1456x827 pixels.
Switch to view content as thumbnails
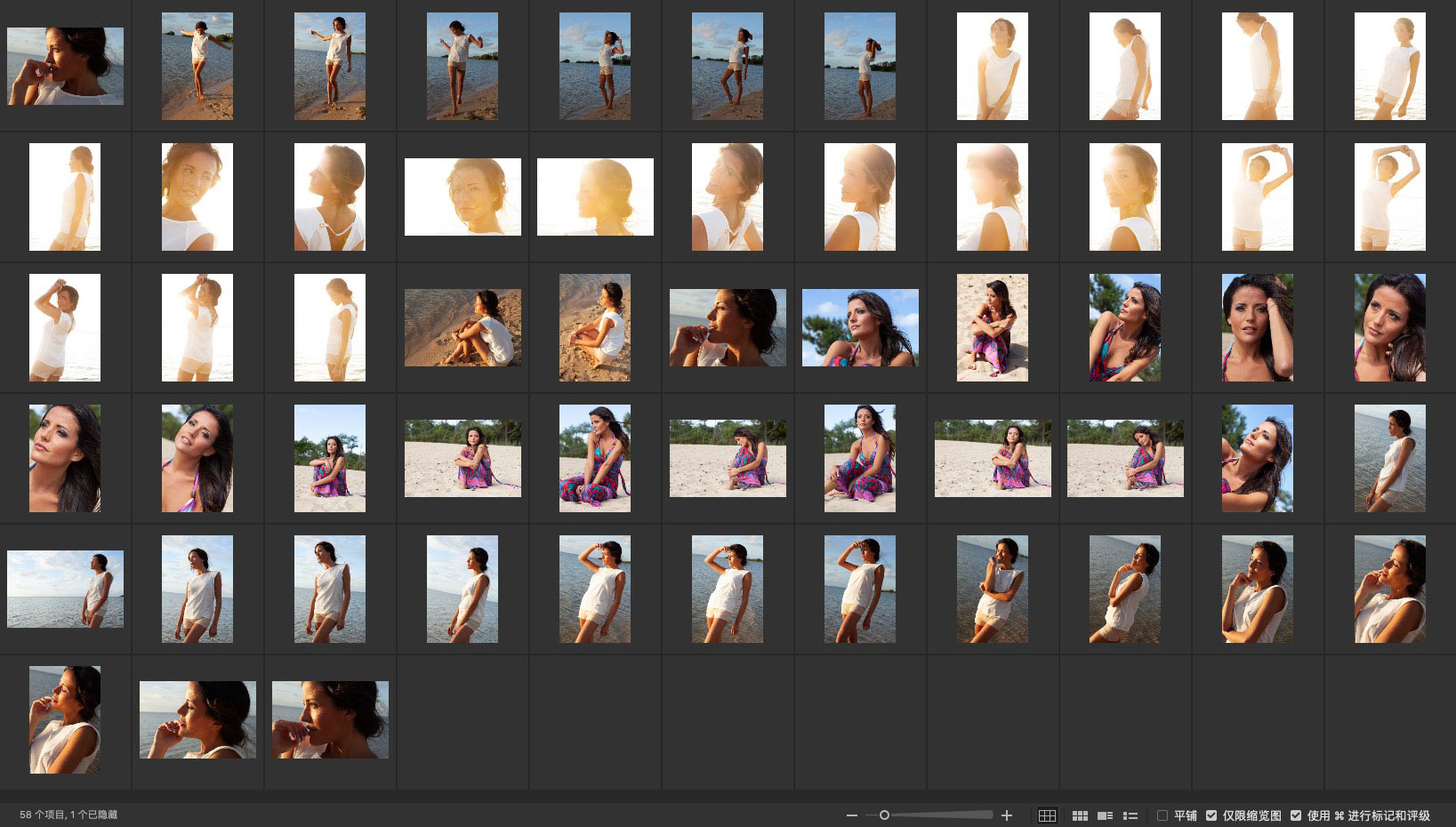pyautogui.click(x=1080, y=815)
